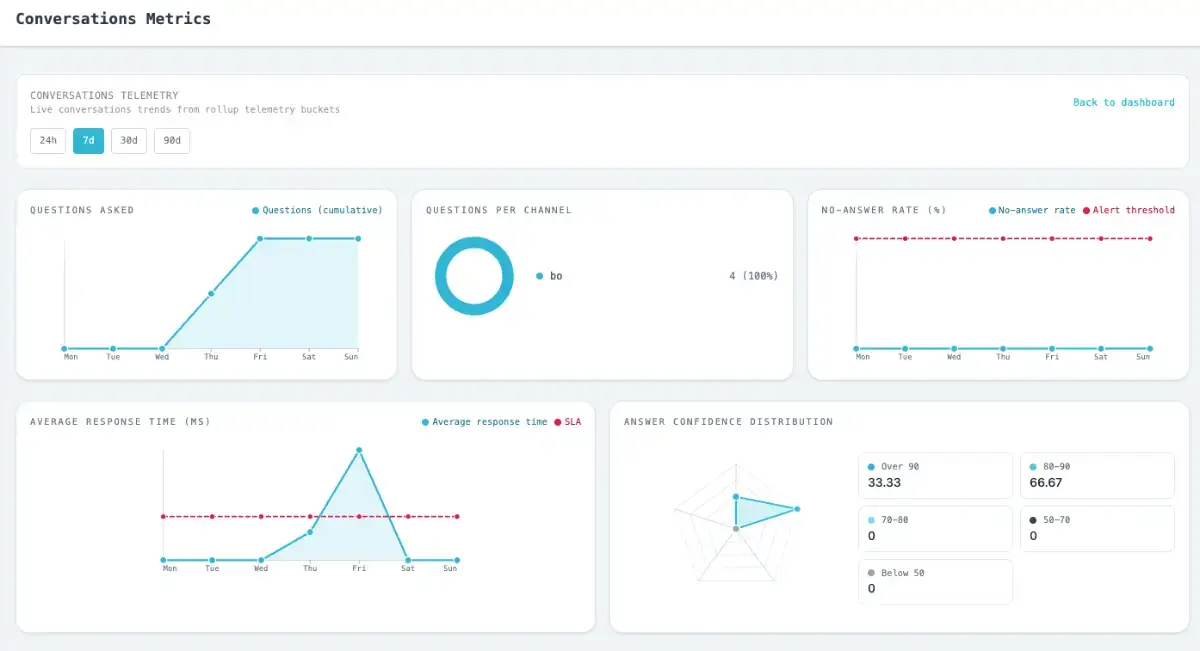1200x651 pixels.
Task: Hide the Alert threshold legend series
Action: [x=1128, y=210]
